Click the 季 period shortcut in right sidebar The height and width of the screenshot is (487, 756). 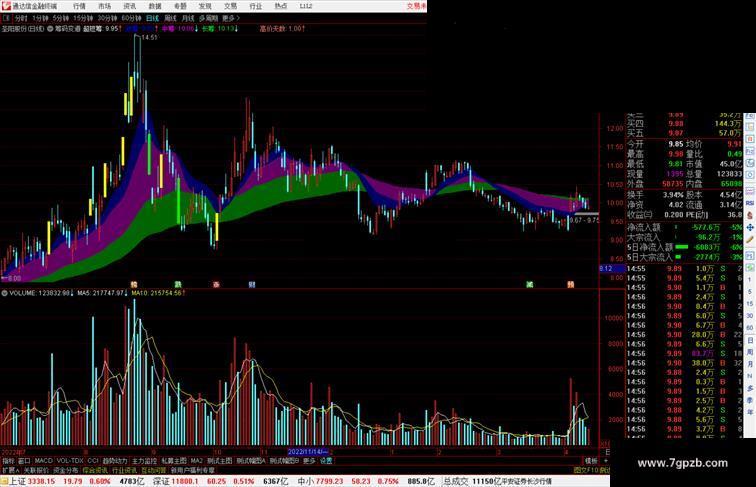tap(750, 400)
